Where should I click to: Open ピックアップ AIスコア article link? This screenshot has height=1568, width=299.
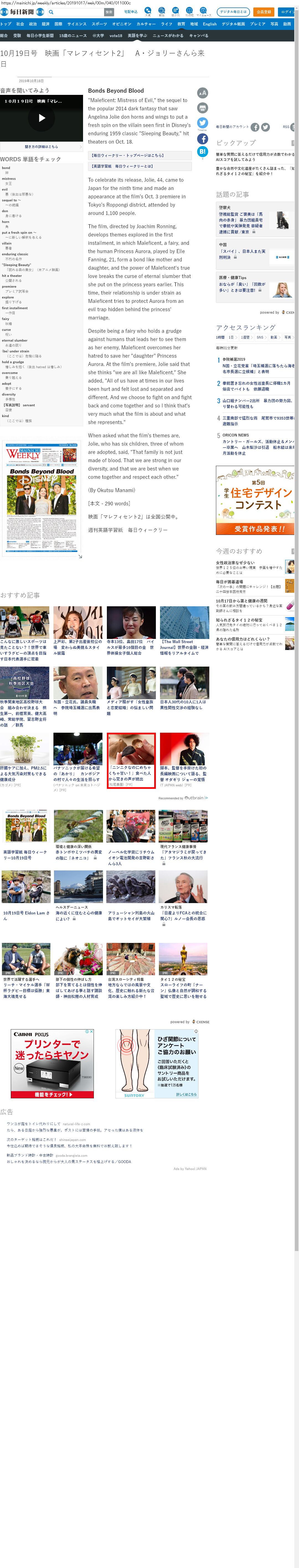[x=256, y=157]
